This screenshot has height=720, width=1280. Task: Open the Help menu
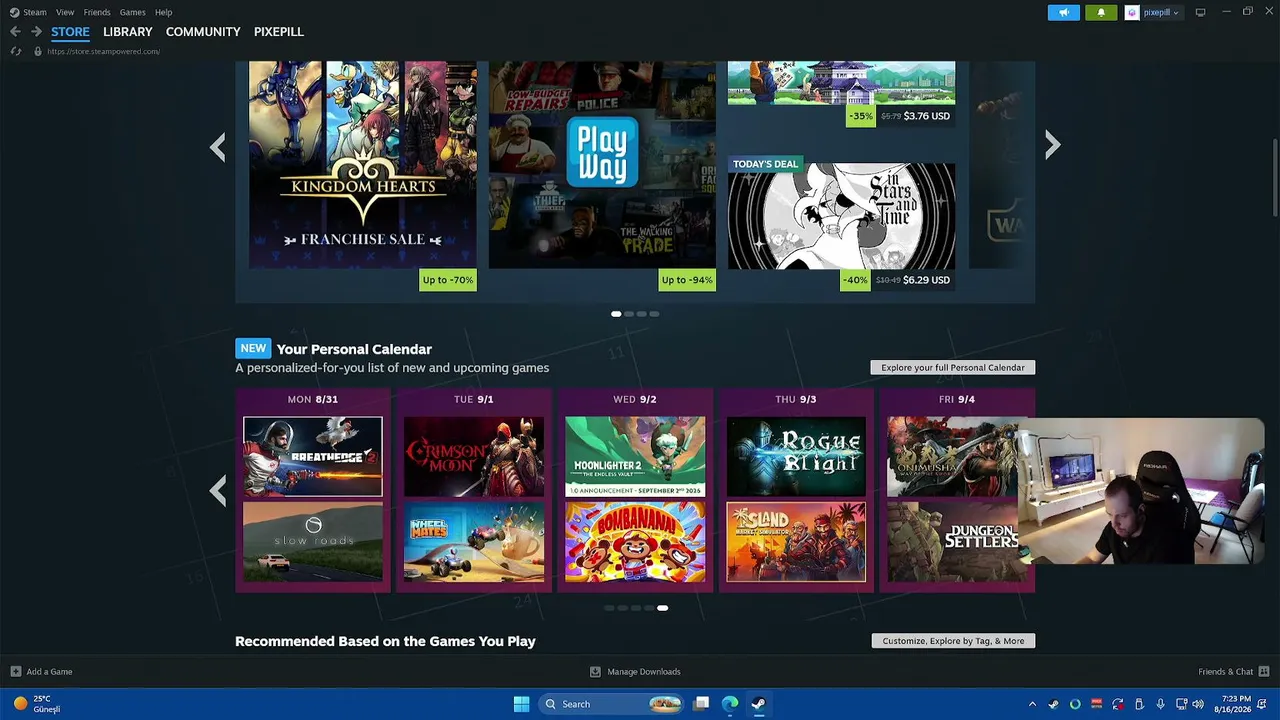coord(164,12)
